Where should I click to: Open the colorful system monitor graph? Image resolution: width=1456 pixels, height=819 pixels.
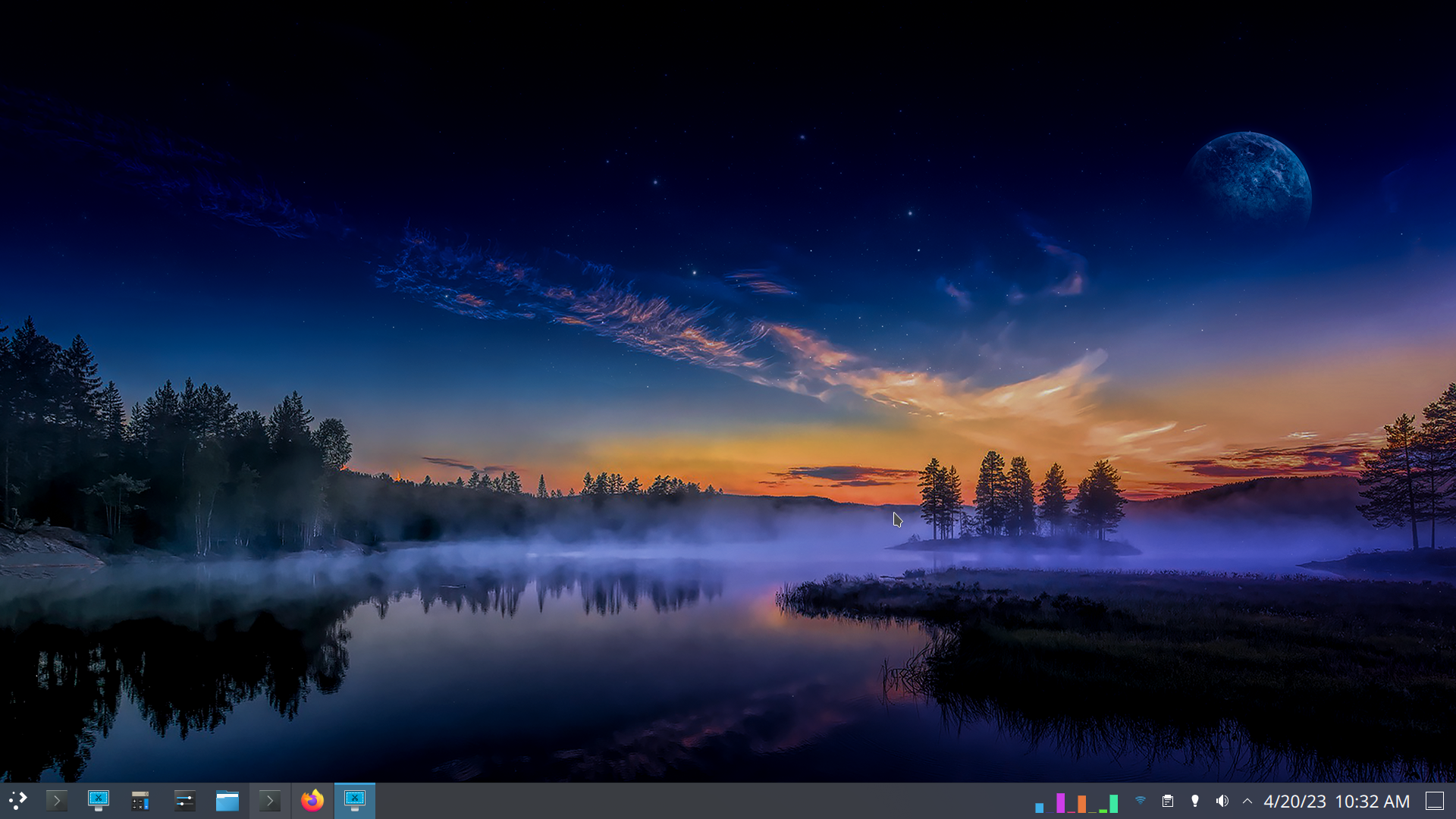1077,802
